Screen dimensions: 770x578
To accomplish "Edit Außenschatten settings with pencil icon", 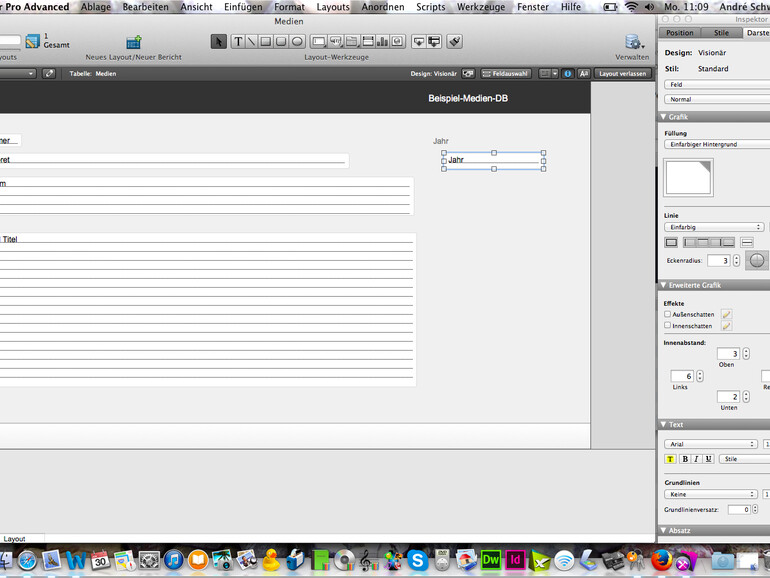I will click(x=726, y=314).
